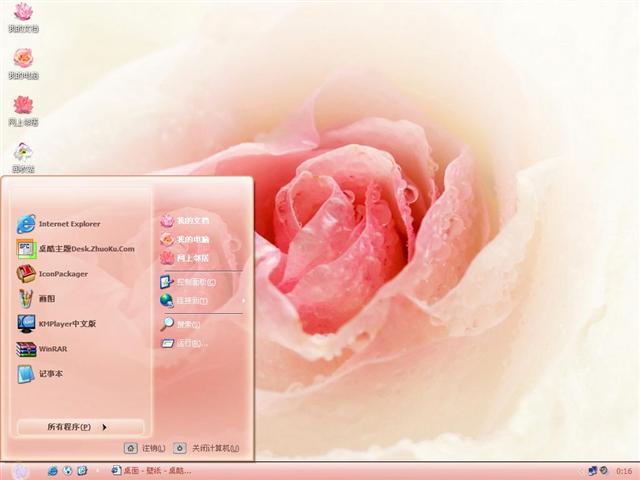Viewport: 640px width, 480px height.
Task: Click the 关闭计算机 (Shut Down) button
Action: click(207, 448)
